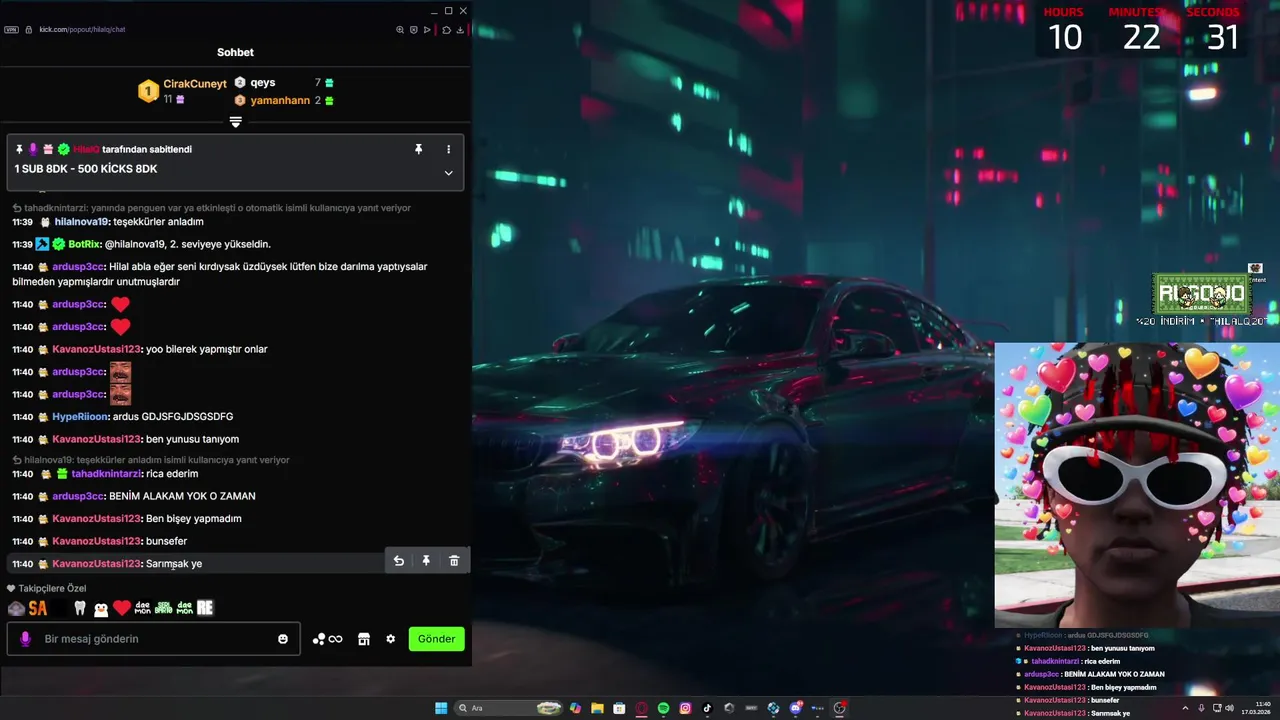The height and width of the screenshot is (720, 1280).
Task: Delete the 'Sarımsak ye' message
Action: pos(454,561)
